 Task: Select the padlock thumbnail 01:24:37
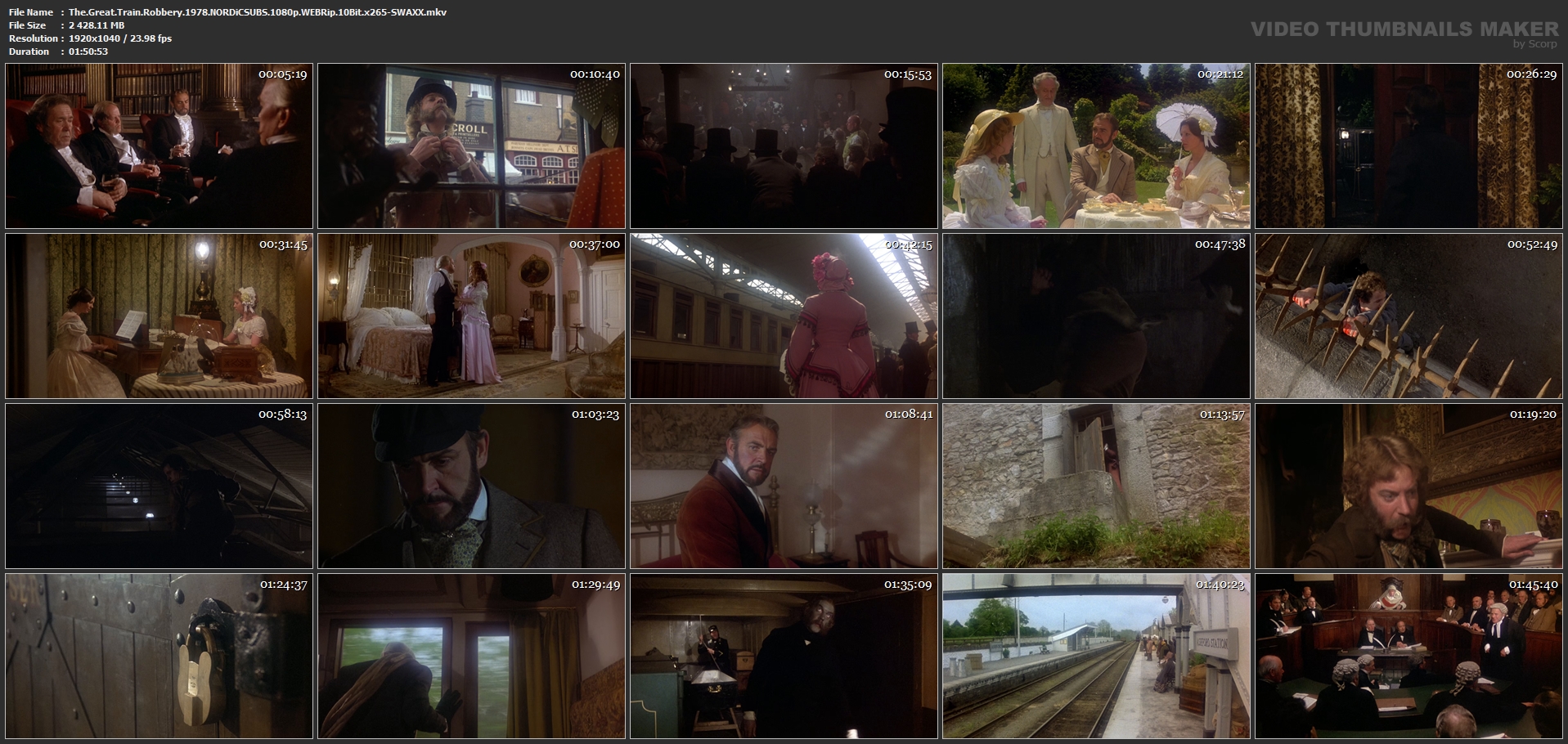click(x=159, y=656)
